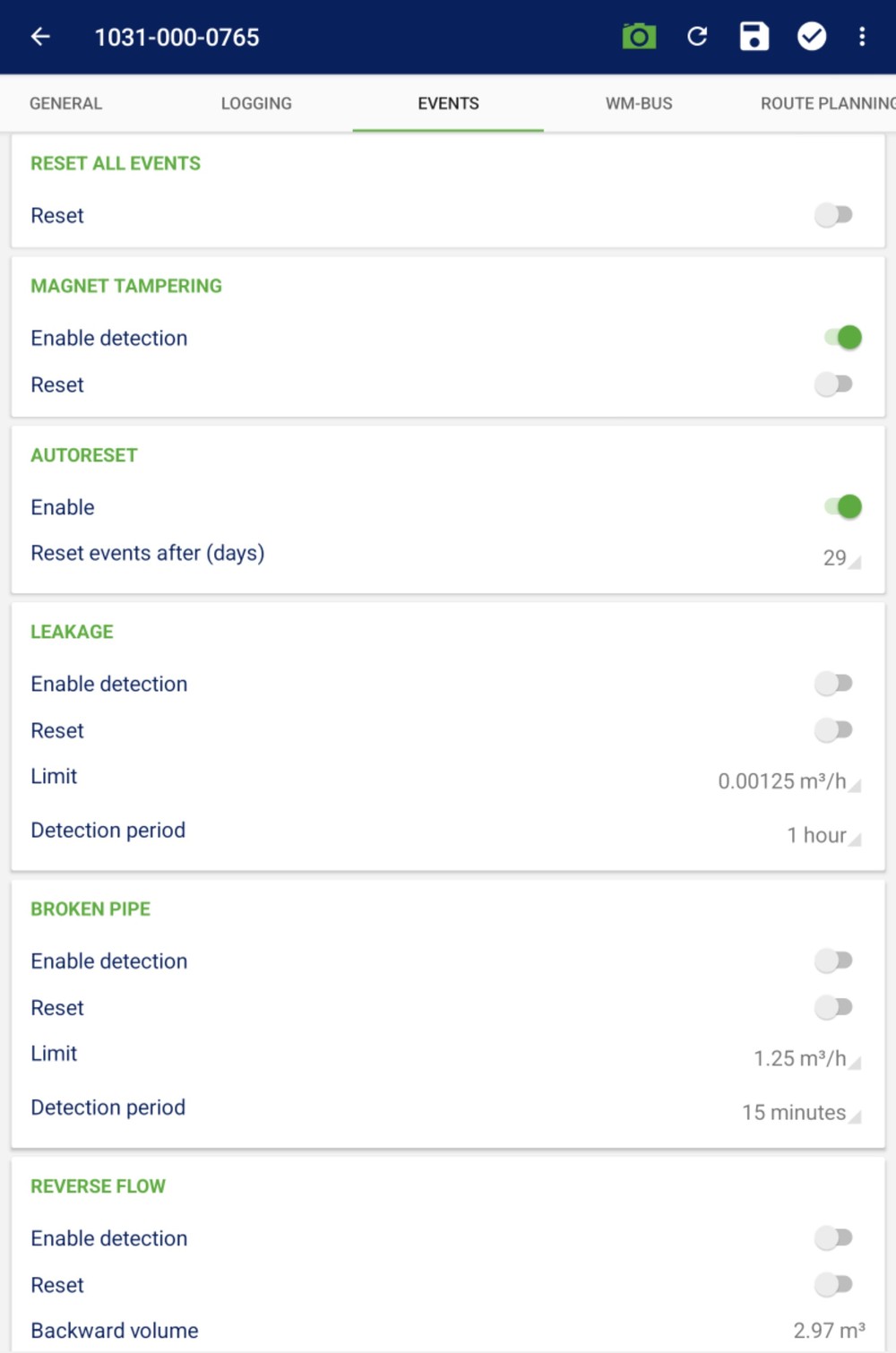Open the three-dot overflow menu

point(862,37)
